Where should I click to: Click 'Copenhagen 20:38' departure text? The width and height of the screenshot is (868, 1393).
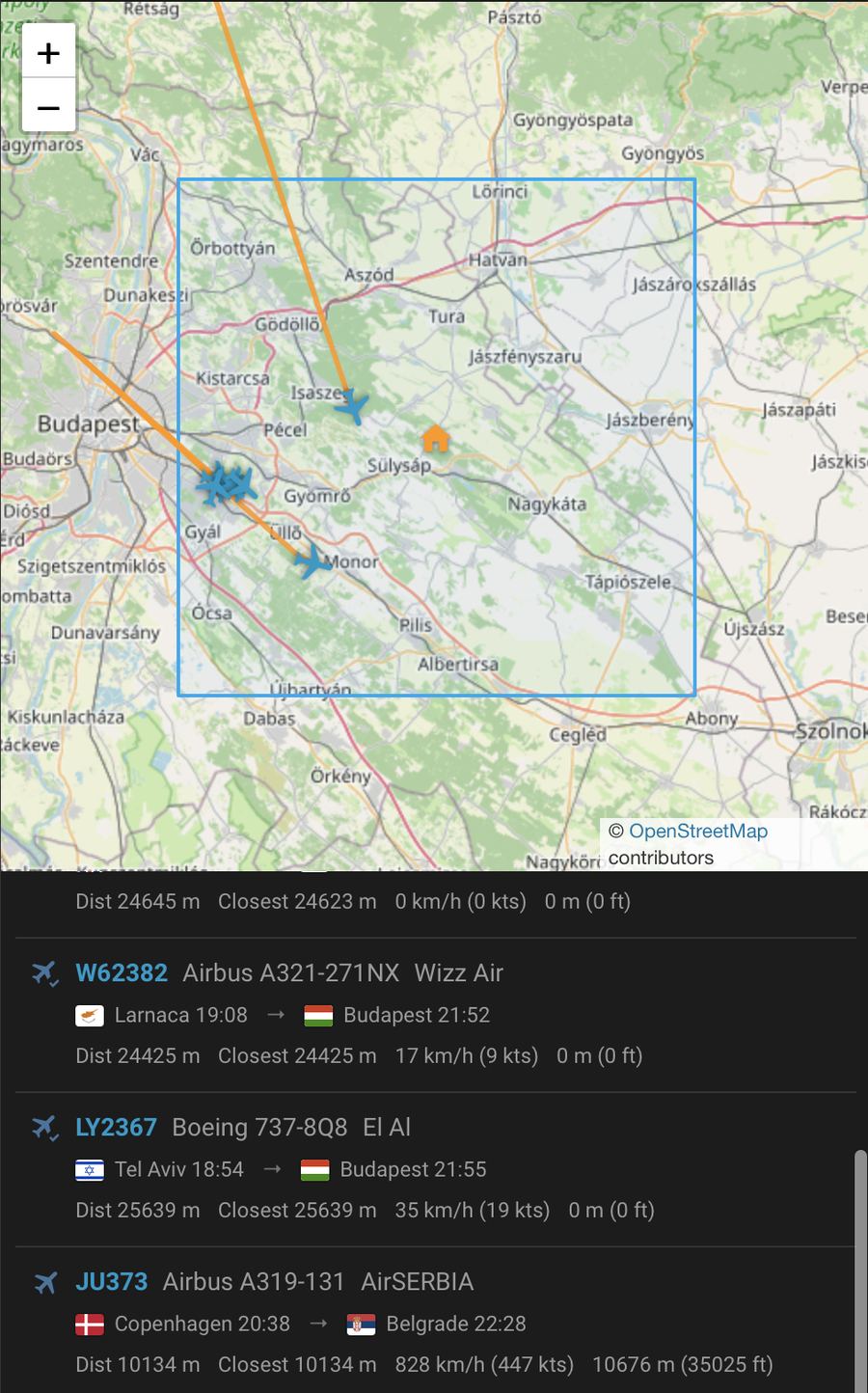203,1324
